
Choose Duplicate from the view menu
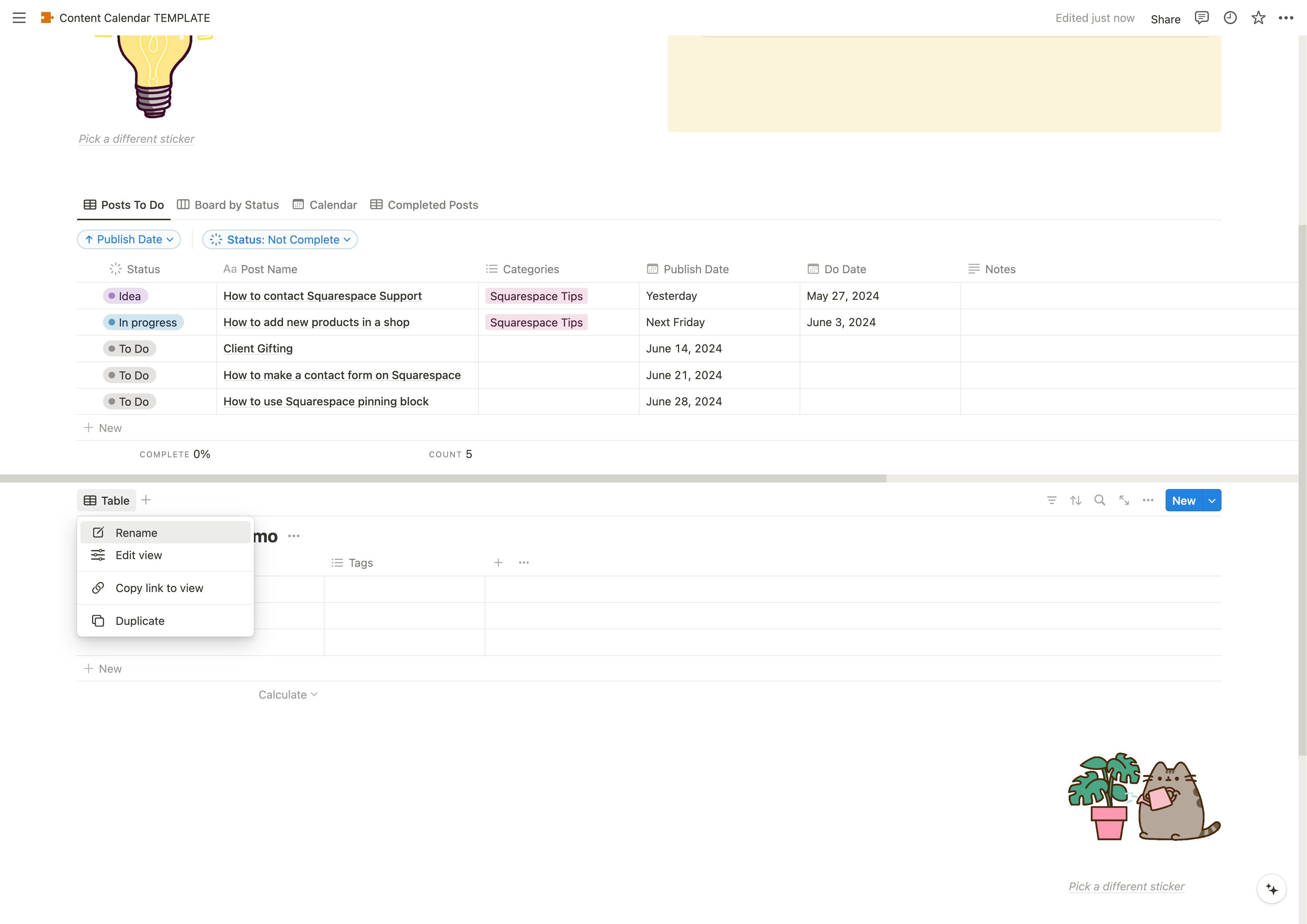[x=140, y=621]
